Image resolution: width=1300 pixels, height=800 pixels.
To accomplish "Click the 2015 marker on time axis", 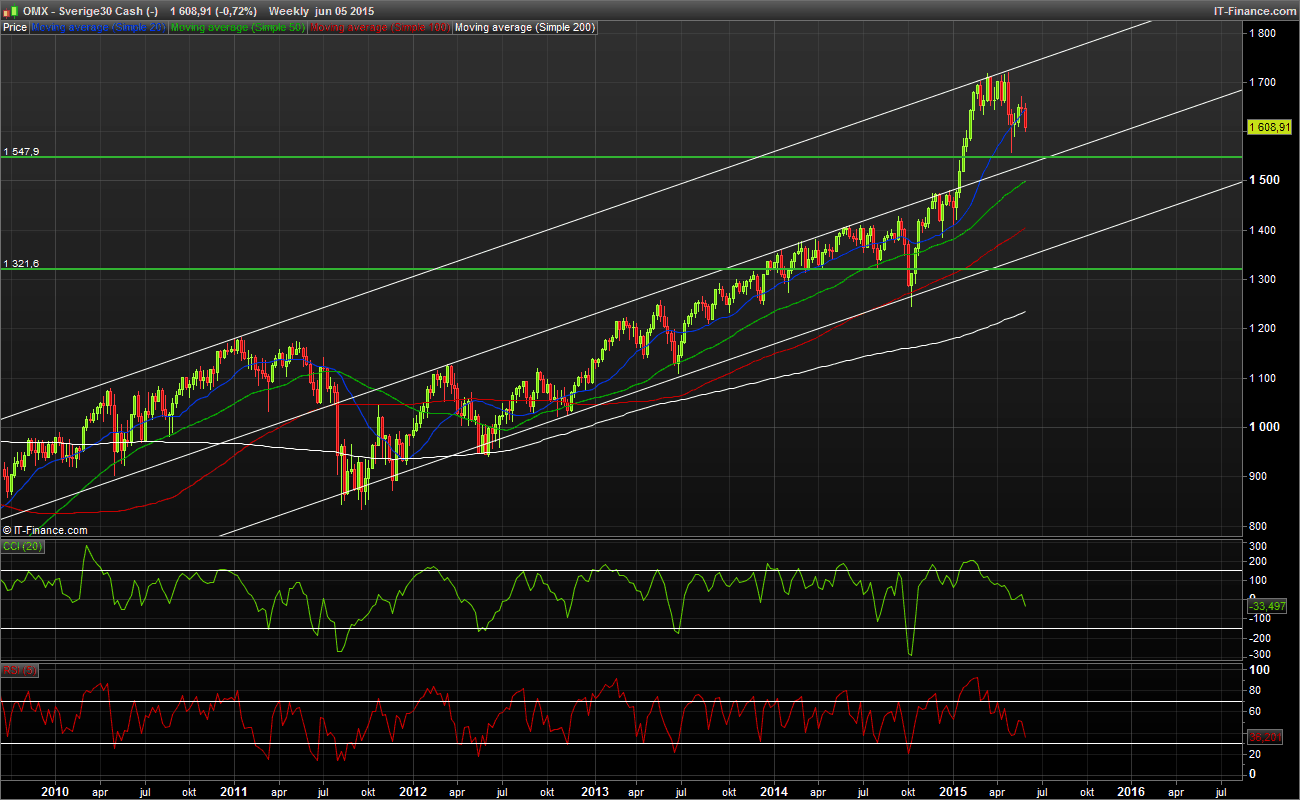I will tap(953, 790).
